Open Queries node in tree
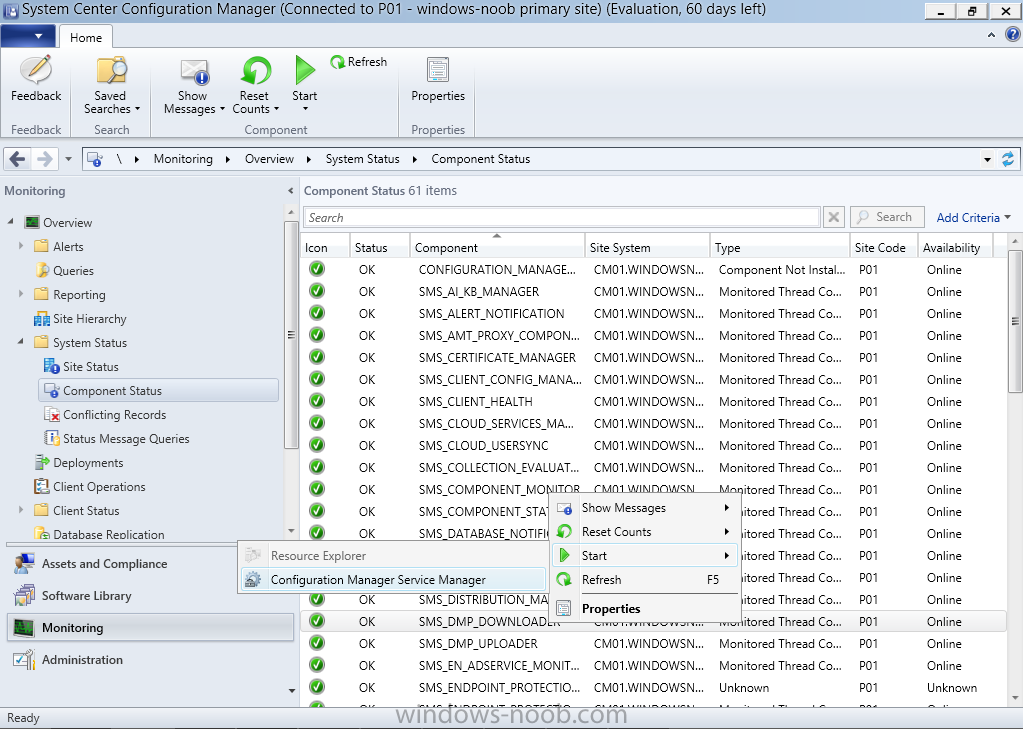This screenshot has height=729, width=1023. (x=73, y=271)
